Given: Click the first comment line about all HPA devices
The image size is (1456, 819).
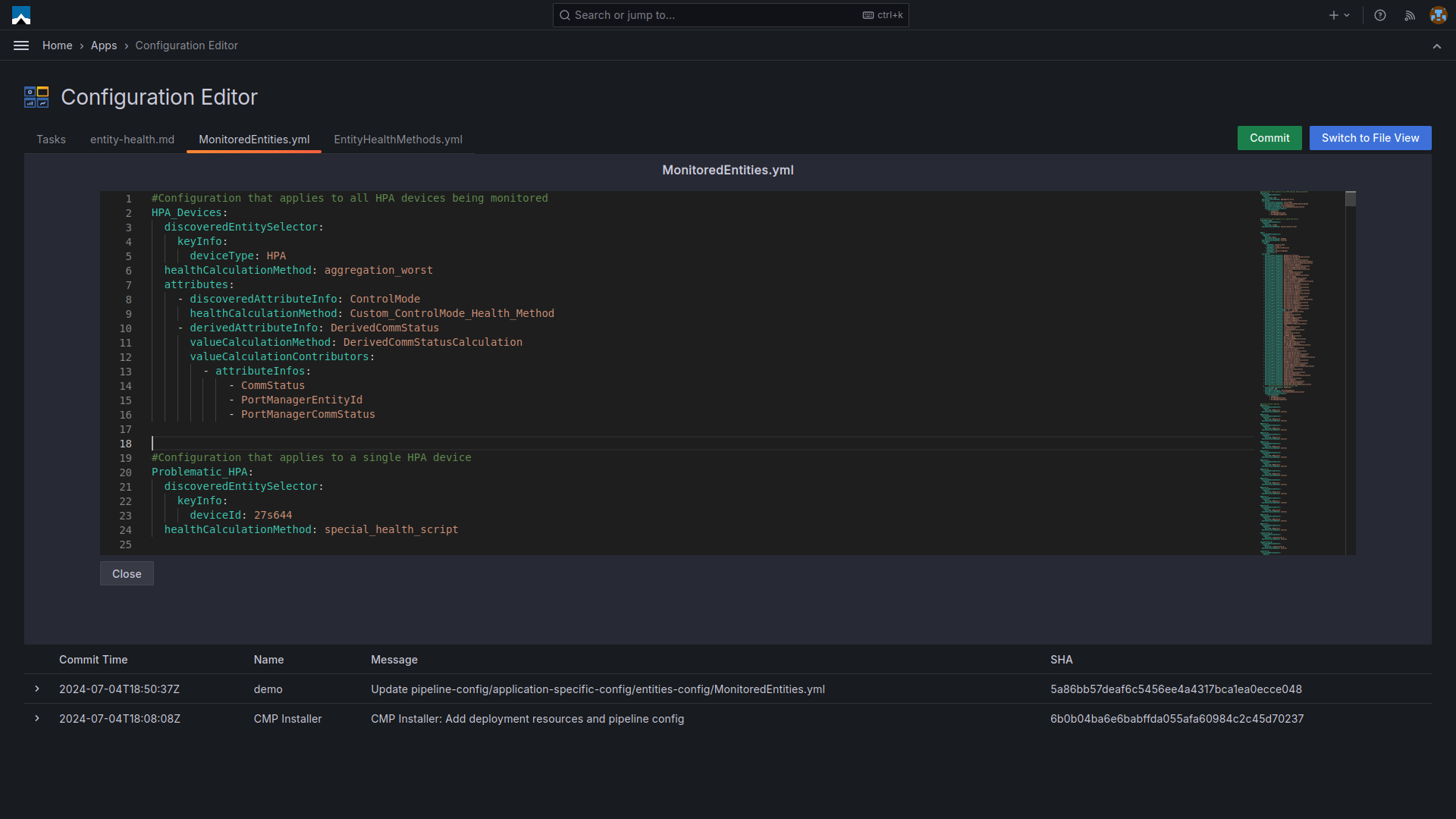Looking at the screenshot, I should click(350, 199).
